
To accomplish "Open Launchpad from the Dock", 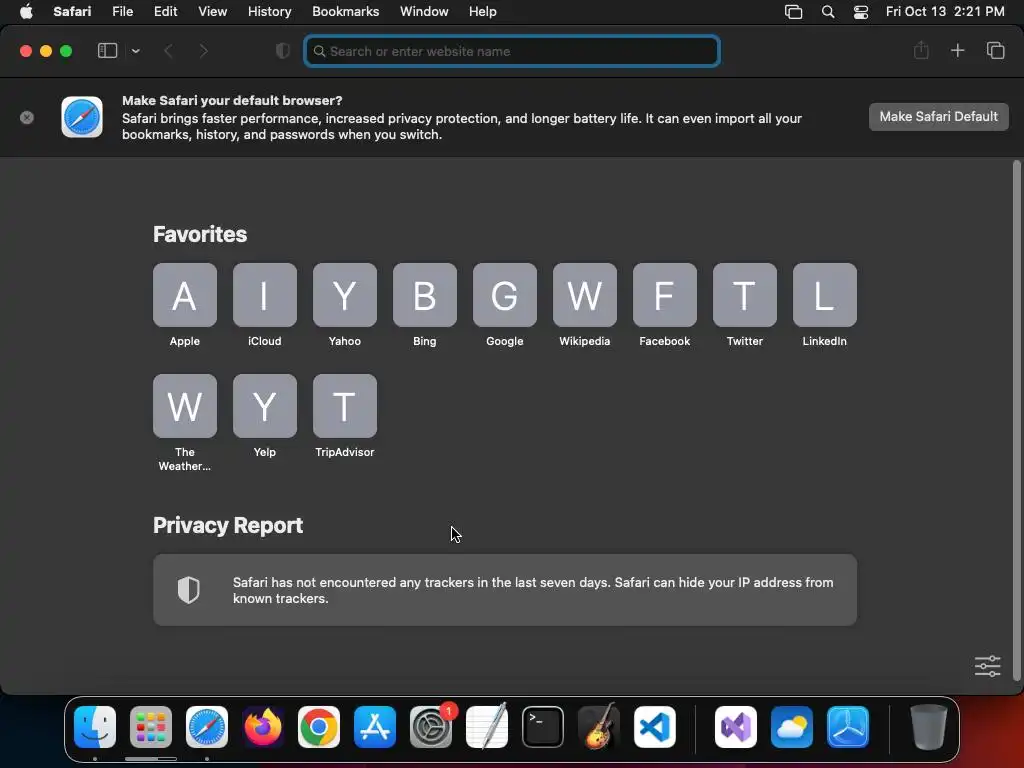I will click(x=151, y=727).
